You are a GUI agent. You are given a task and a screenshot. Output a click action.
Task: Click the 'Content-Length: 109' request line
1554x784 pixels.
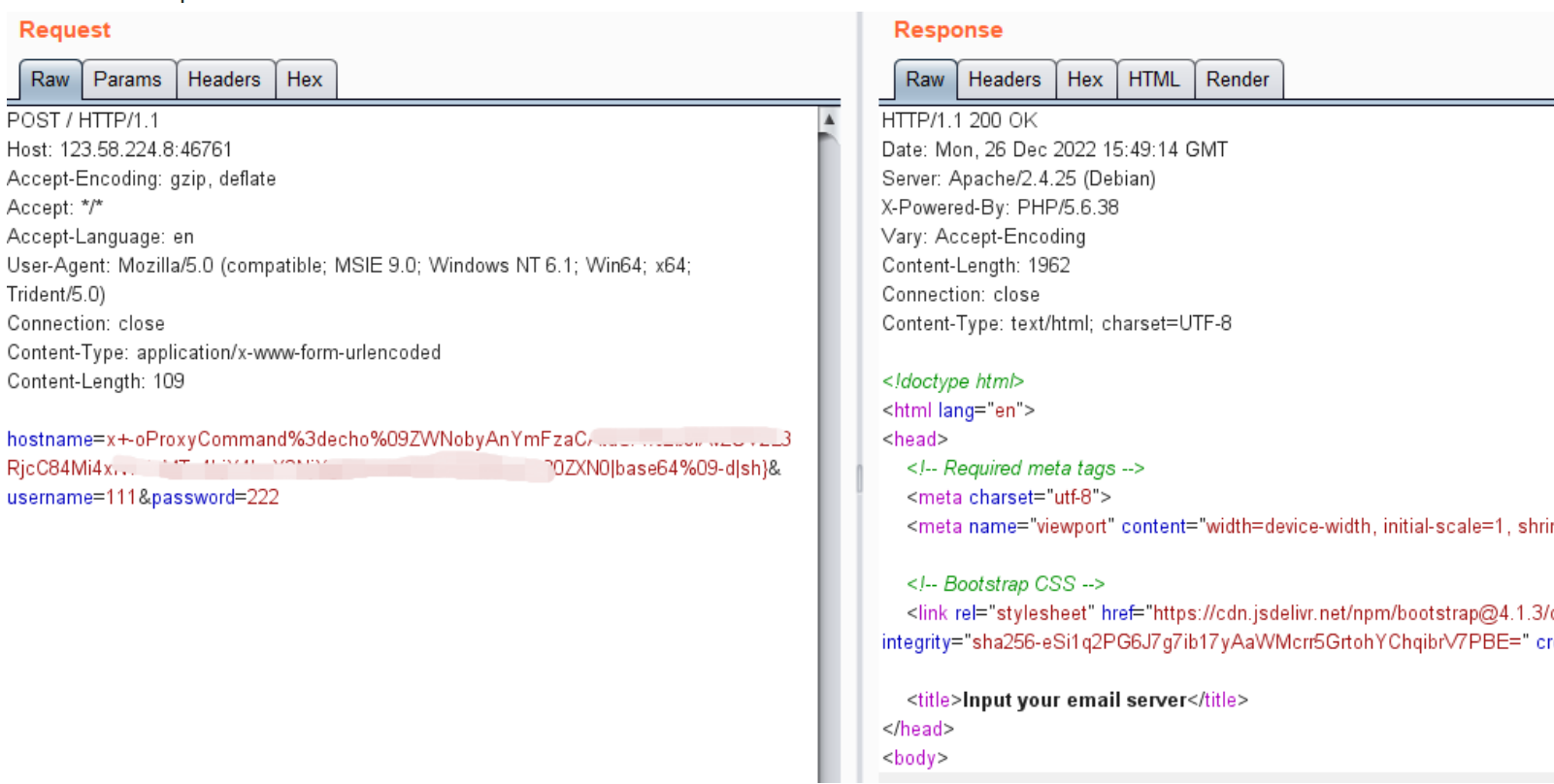[x=95, y=382]
